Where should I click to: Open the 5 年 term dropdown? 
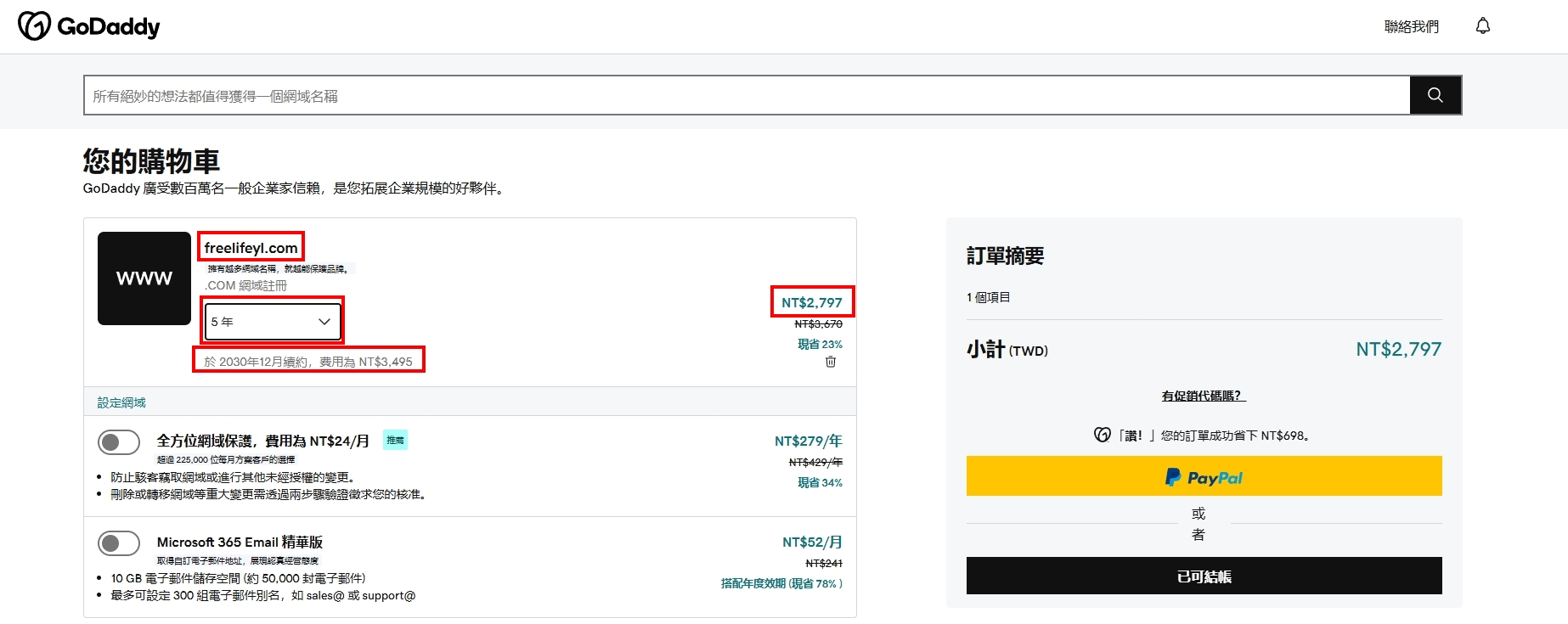tap(272, 322)
